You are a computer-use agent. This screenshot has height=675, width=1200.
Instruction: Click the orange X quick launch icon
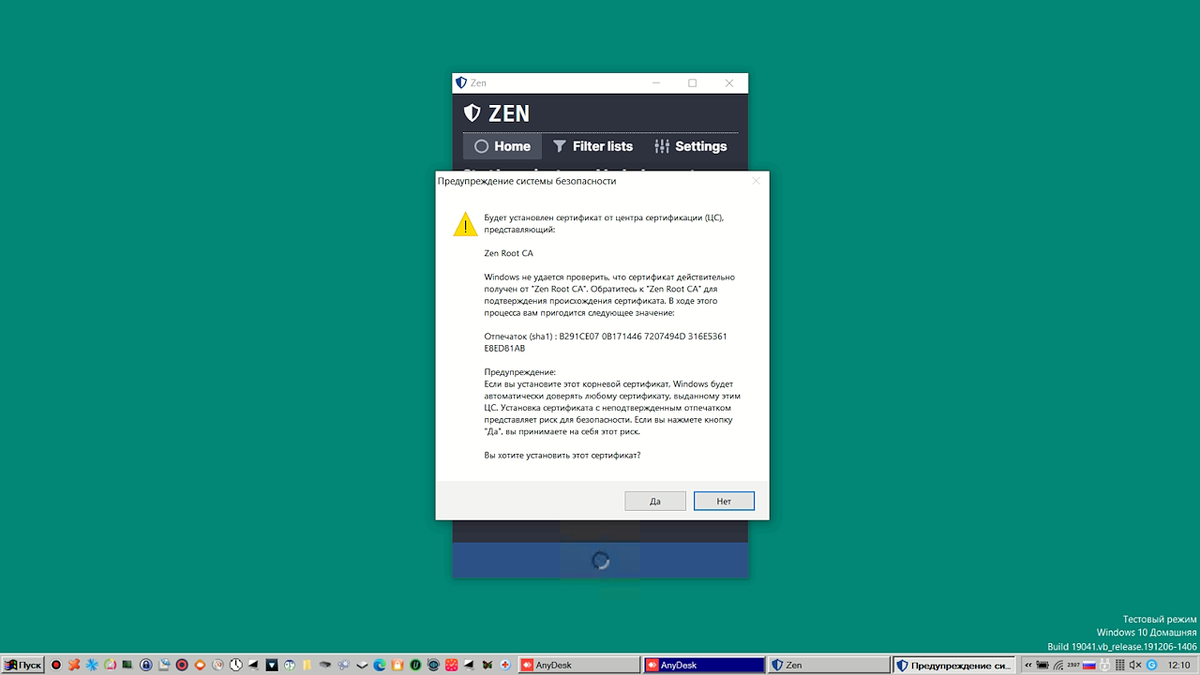point(74,664)
